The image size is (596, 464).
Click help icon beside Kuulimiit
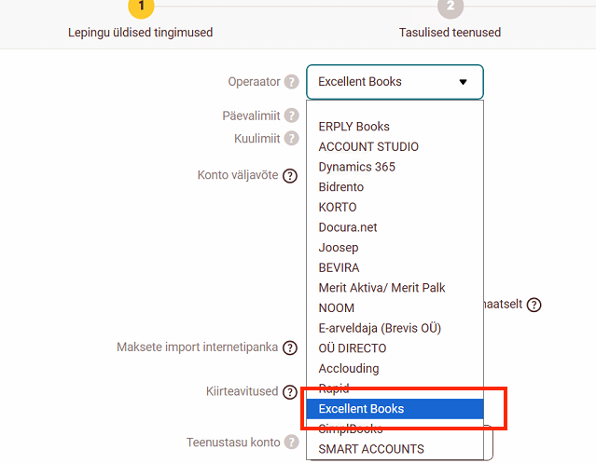click(x=292, y=138)
